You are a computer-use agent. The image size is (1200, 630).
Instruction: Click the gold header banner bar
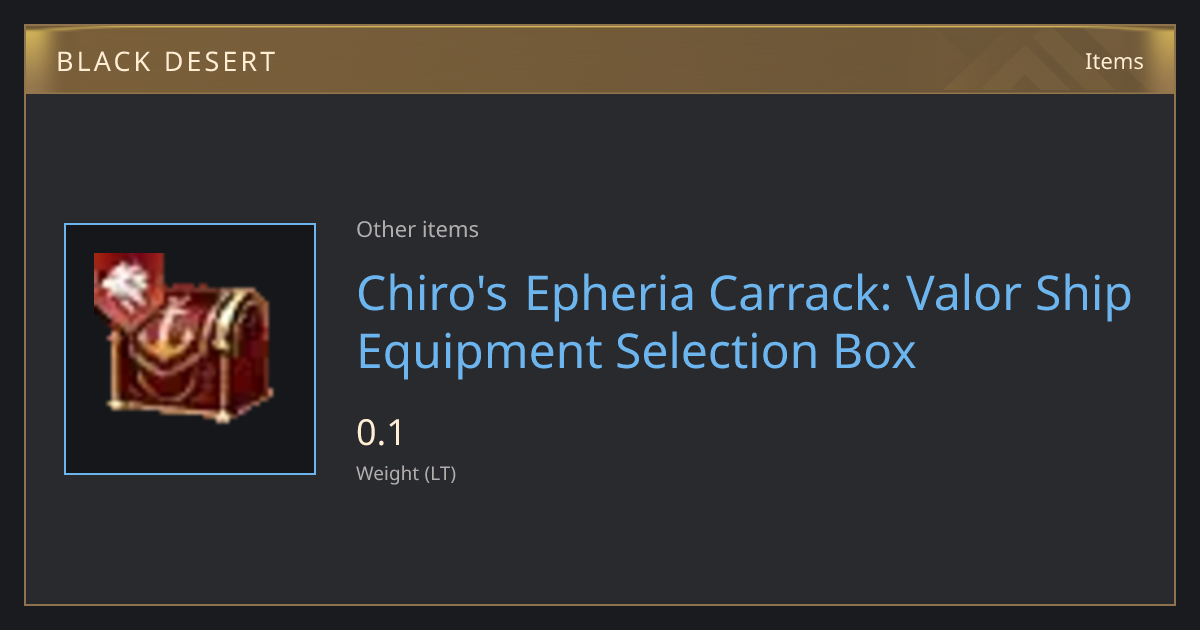600,61
